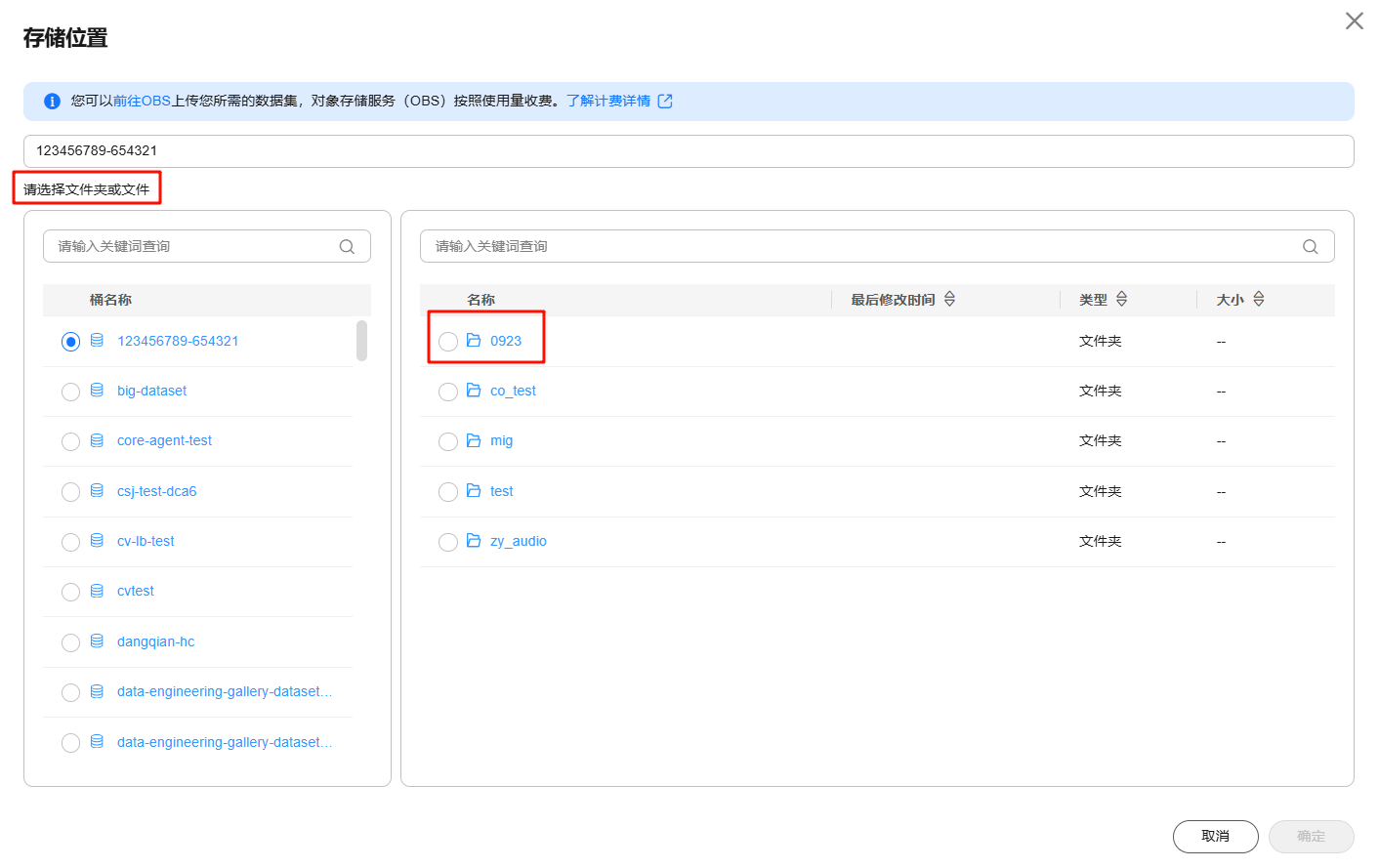1379x868 pixels.
Task: Click the Cancel button
Action: (1215, 837)
